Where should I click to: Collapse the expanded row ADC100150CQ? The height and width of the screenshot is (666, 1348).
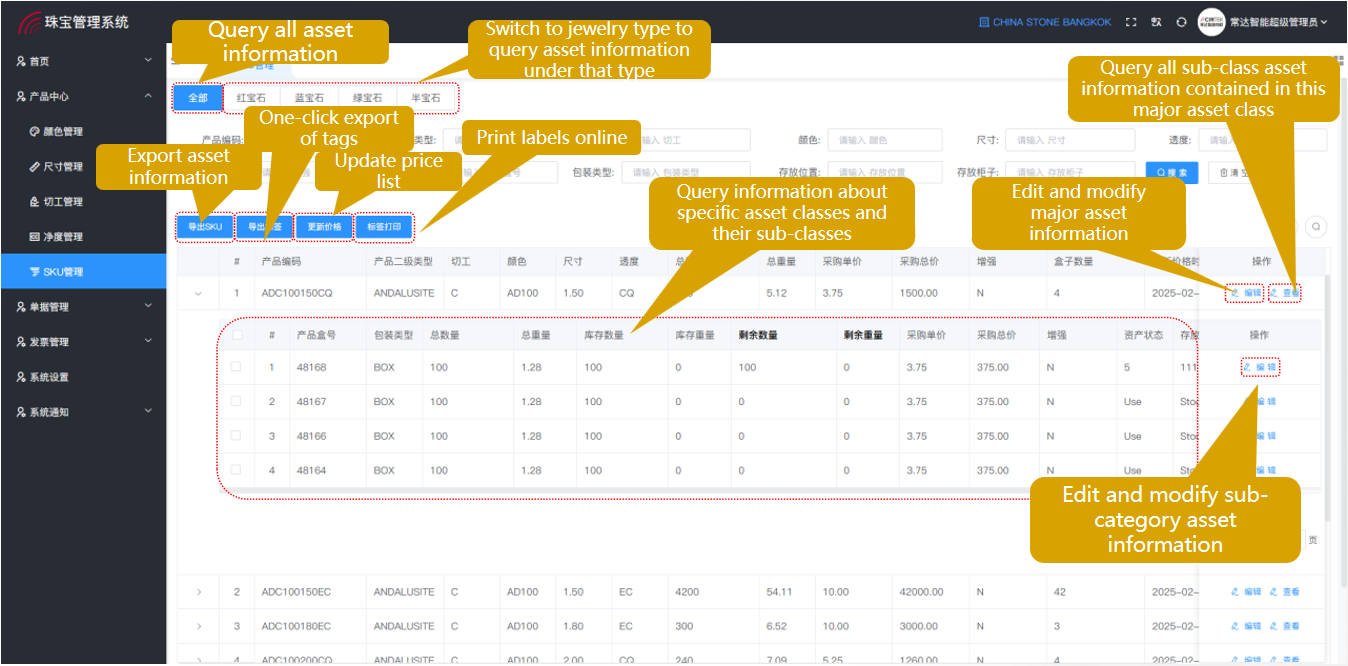pos(198,293)
